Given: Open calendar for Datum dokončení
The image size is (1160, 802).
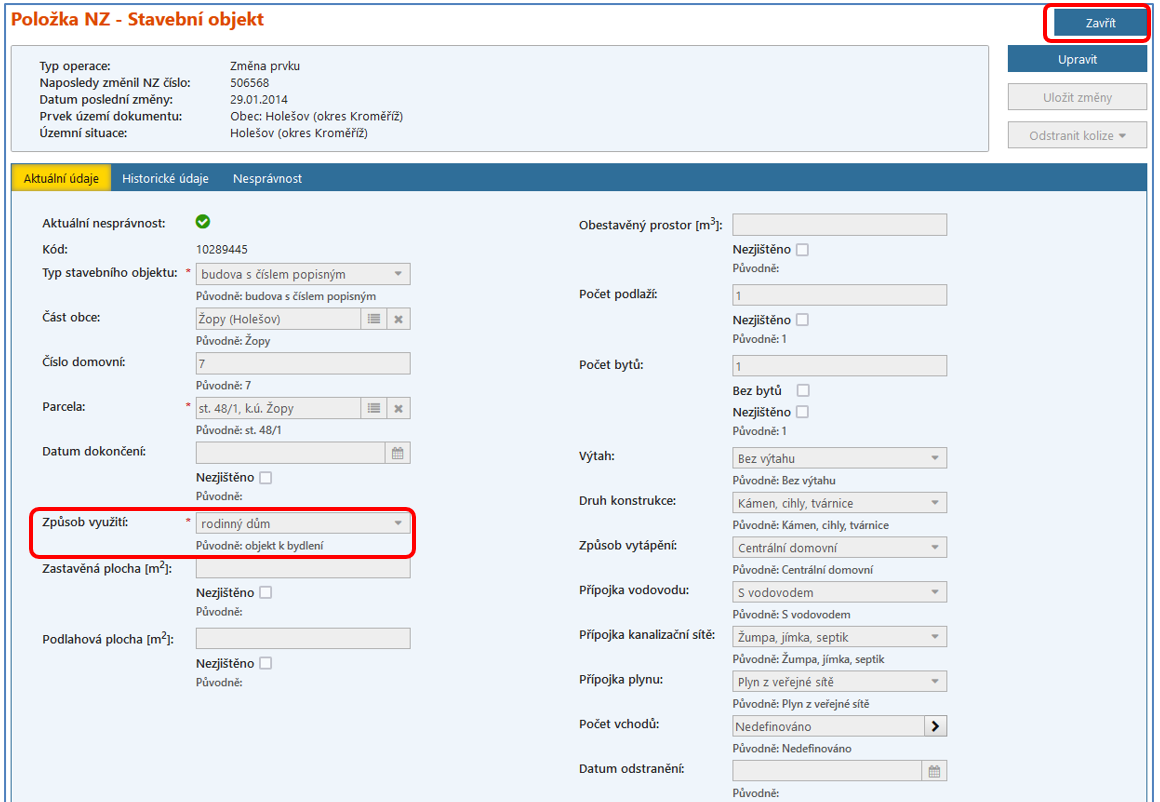Looking at the screenshot, I should coord(397,453).
